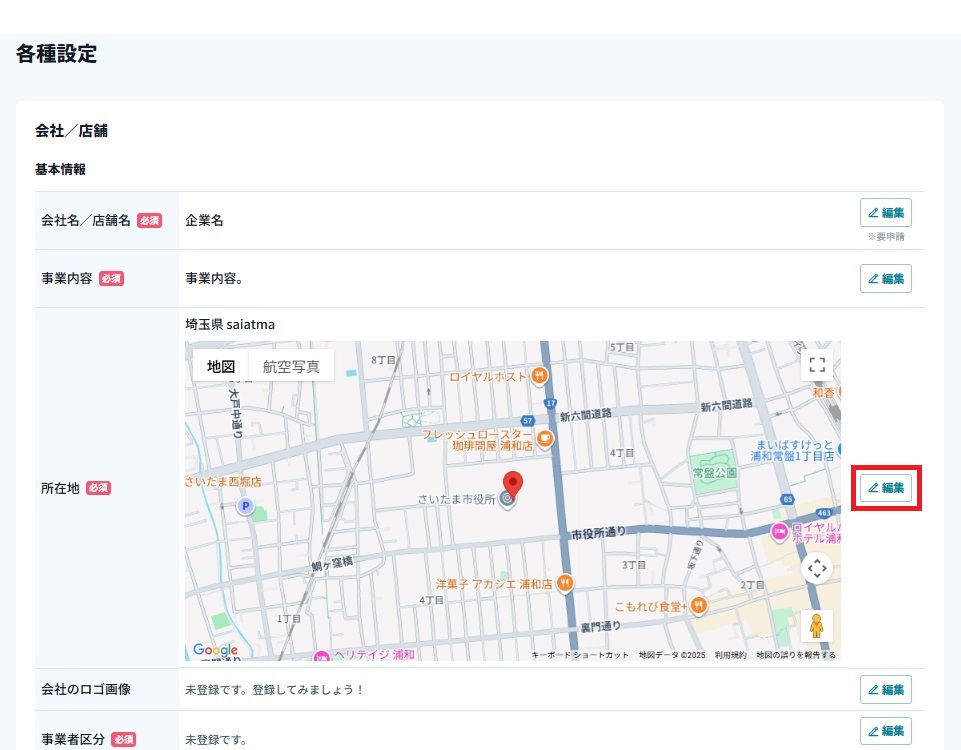Viewport: 961px width, 750px height.
Task: Click route 463 road shield
Action: [x=824, y=513]
